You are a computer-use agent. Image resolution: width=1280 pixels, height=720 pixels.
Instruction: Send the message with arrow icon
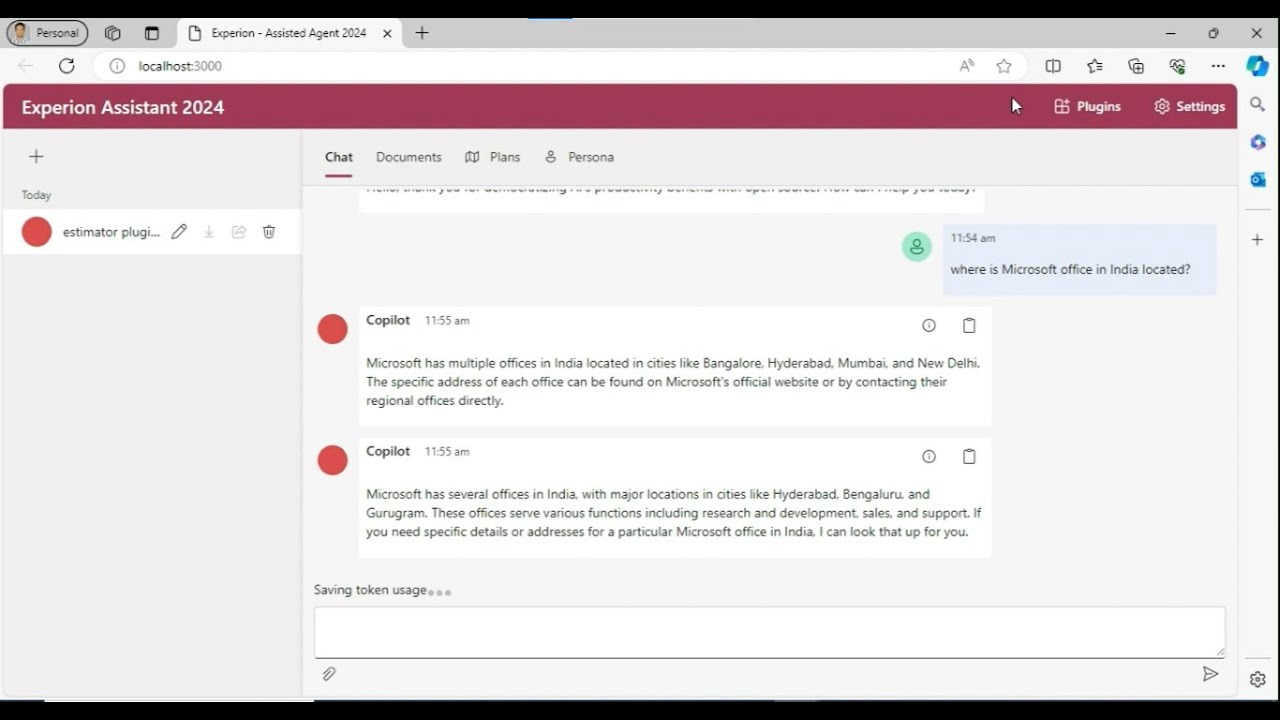(1210, 674)
